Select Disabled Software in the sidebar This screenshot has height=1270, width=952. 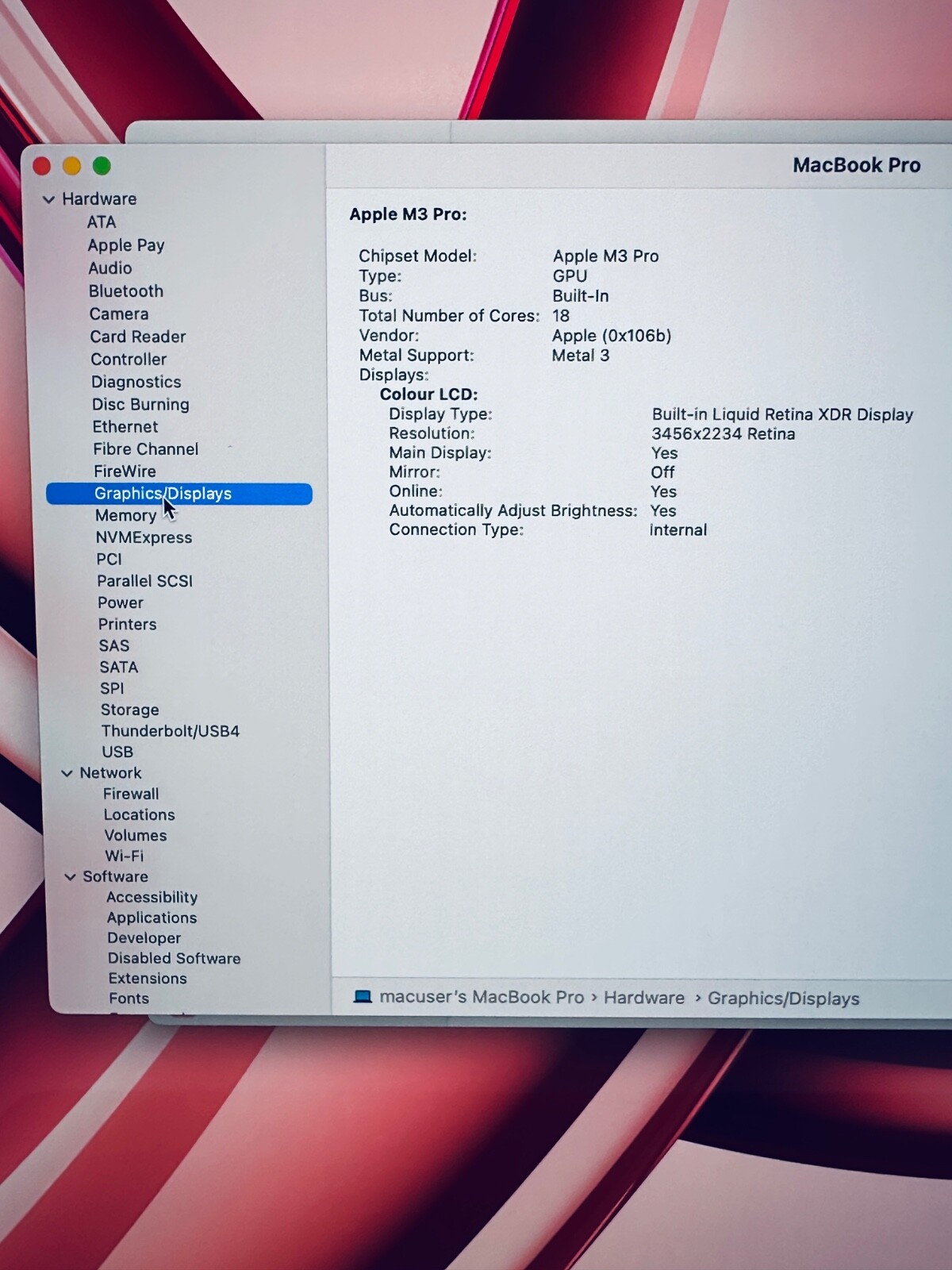pos(175,959)
